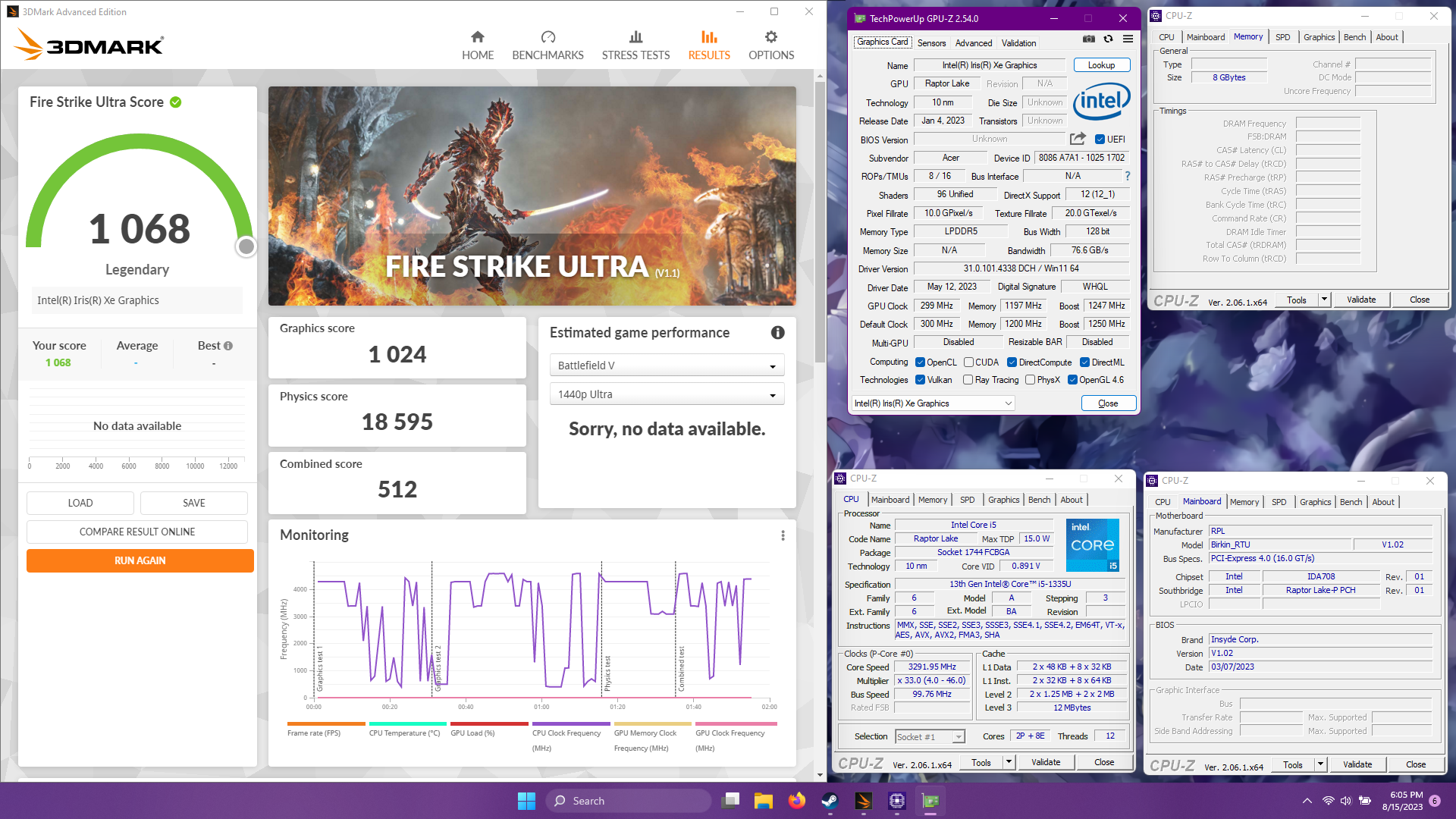Click the Bus Interface question mark in GPU-Z
This screenshot has height=819, width=1456.
click(x=1128, y=176)
